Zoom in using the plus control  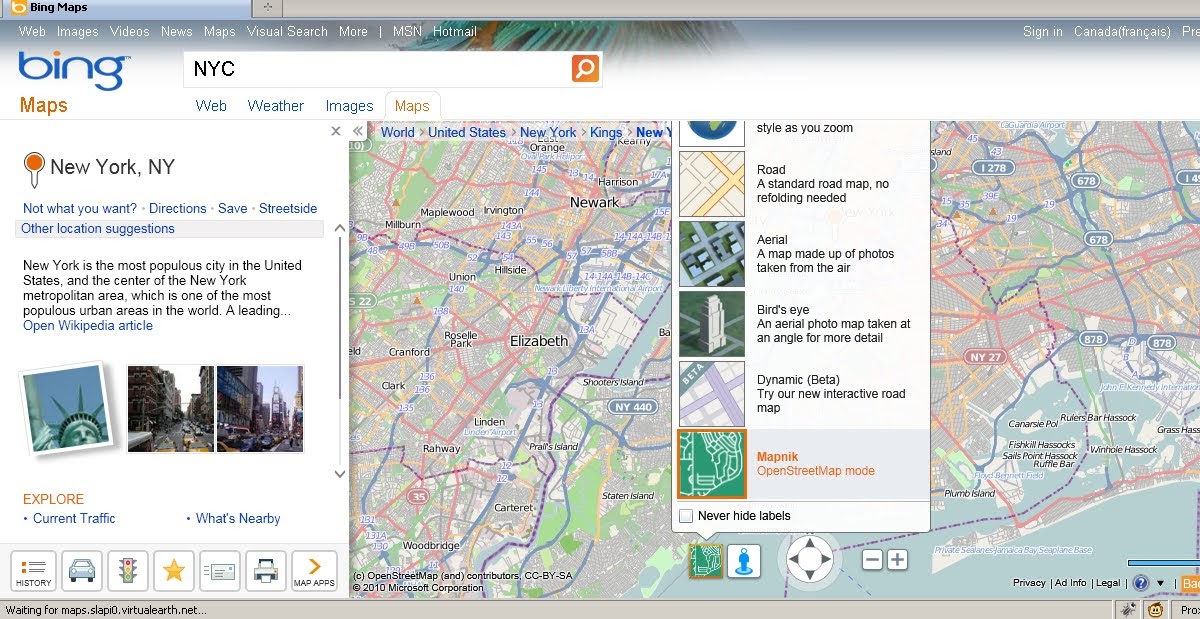click(x=896, y=561)
